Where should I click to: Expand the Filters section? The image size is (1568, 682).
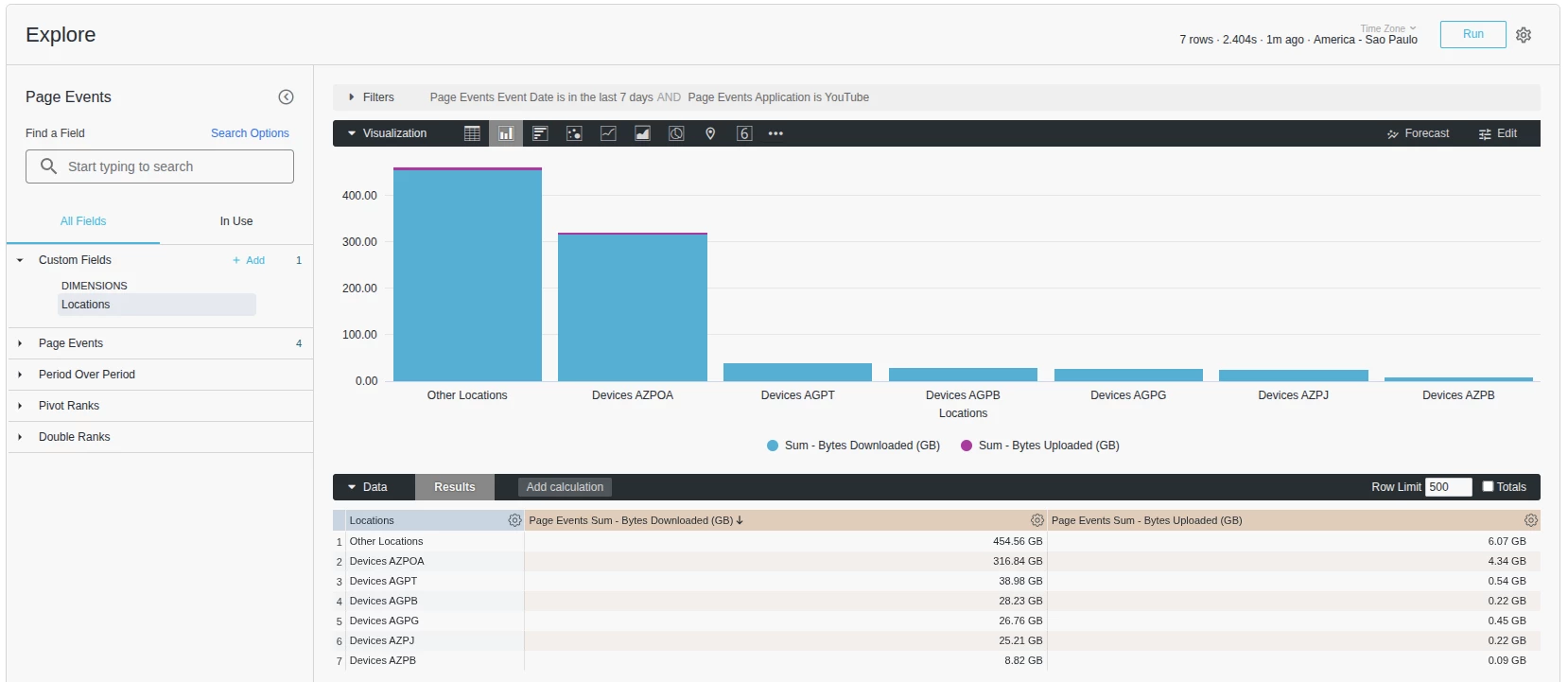pyautogui.click(x=371, y=97)
